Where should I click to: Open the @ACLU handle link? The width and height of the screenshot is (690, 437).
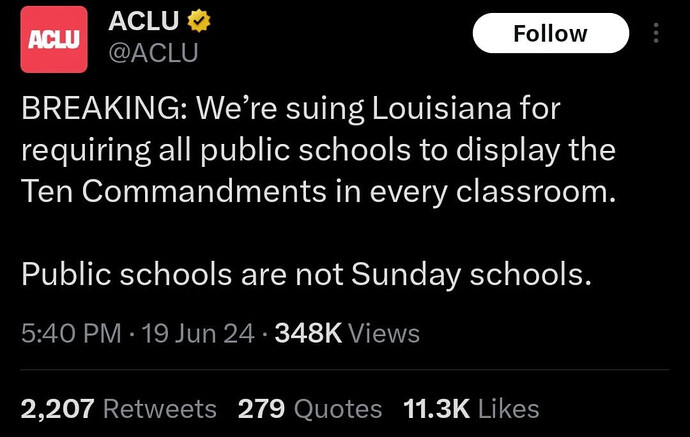(152, 54)
